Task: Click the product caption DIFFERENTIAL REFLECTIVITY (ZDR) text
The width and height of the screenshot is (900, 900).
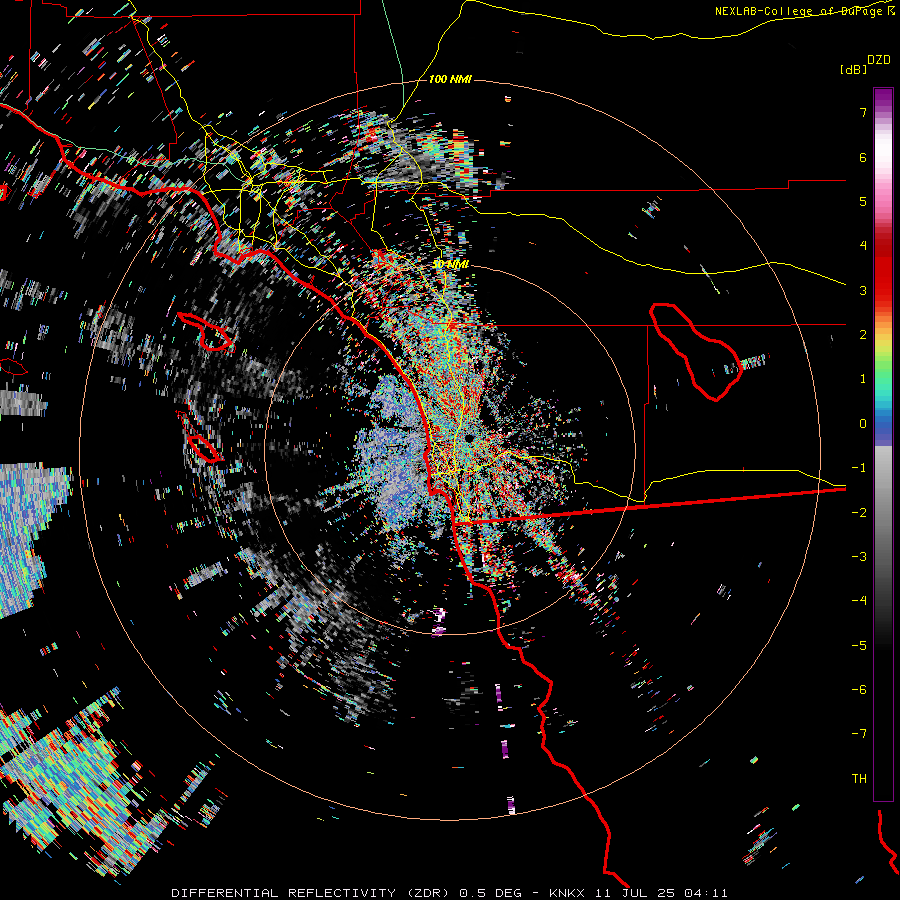Action: [311, 893]
